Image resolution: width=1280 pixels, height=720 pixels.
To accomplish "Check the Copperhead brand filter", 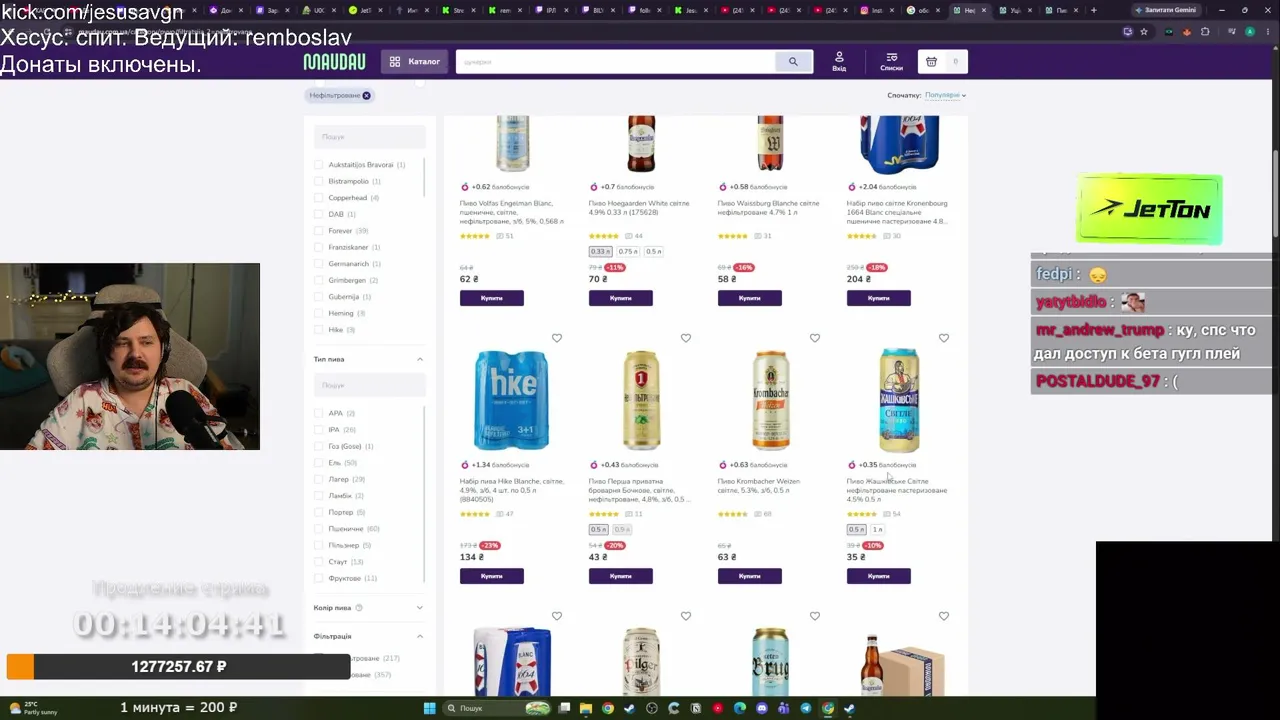I will click(319, 198).
